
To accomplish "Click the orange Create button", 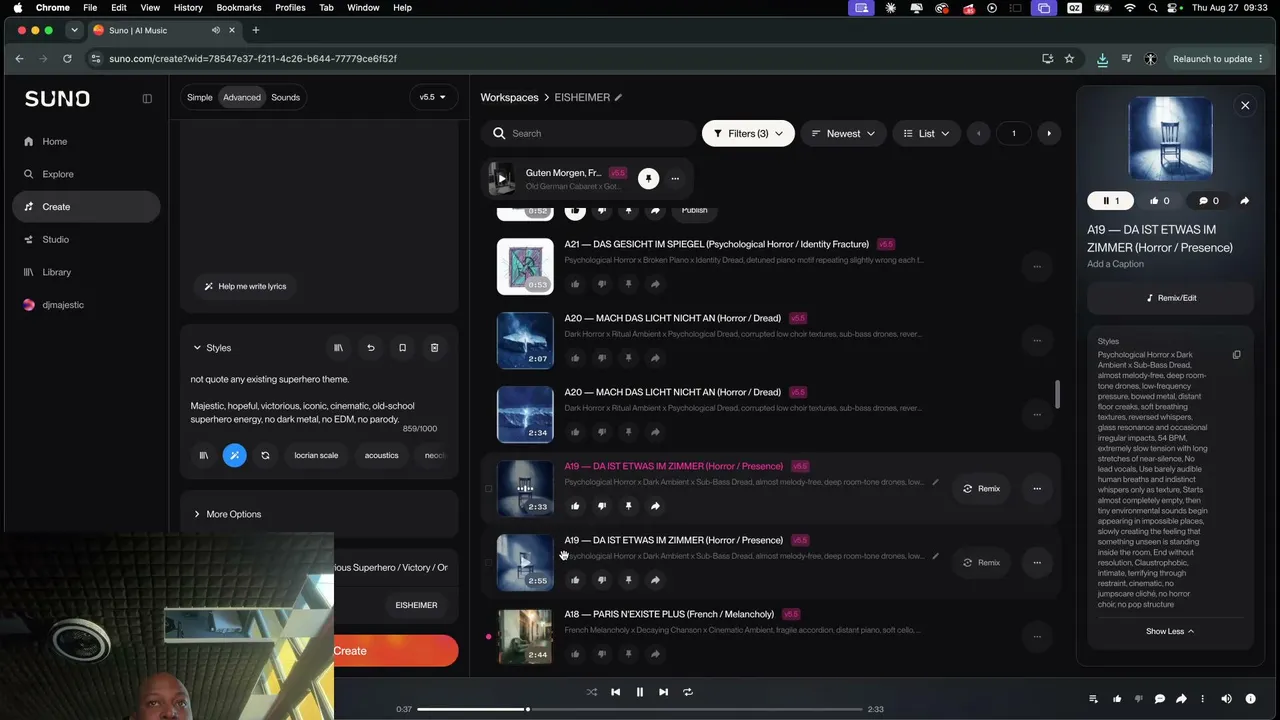I will (x=396, y=651).
